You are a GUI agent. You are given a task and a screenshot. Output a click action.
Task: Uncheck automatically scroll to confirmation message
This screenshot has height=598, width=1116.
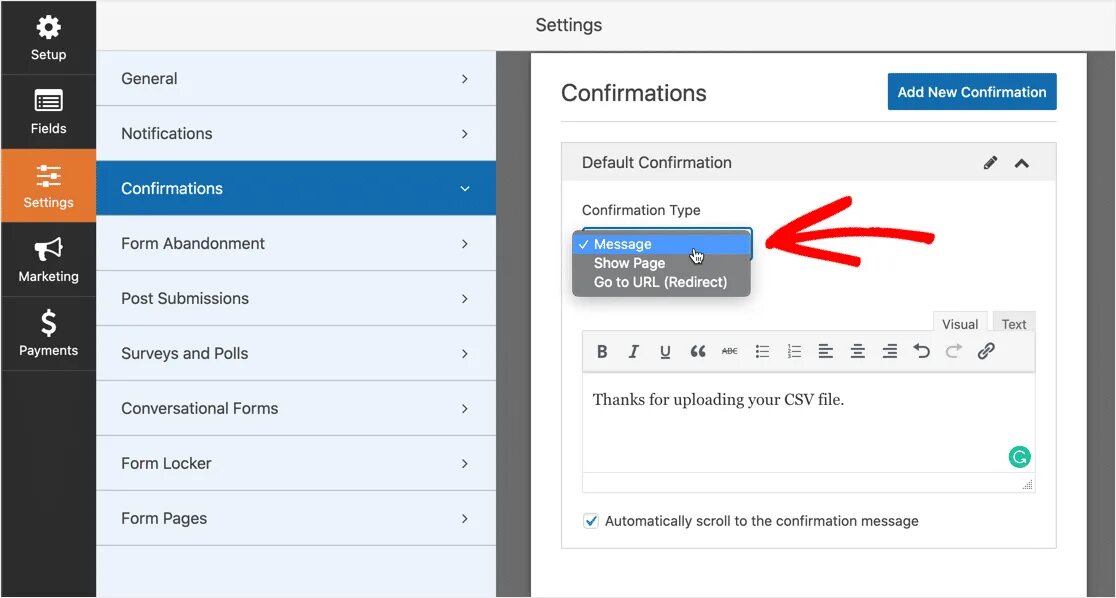[591, 521]
